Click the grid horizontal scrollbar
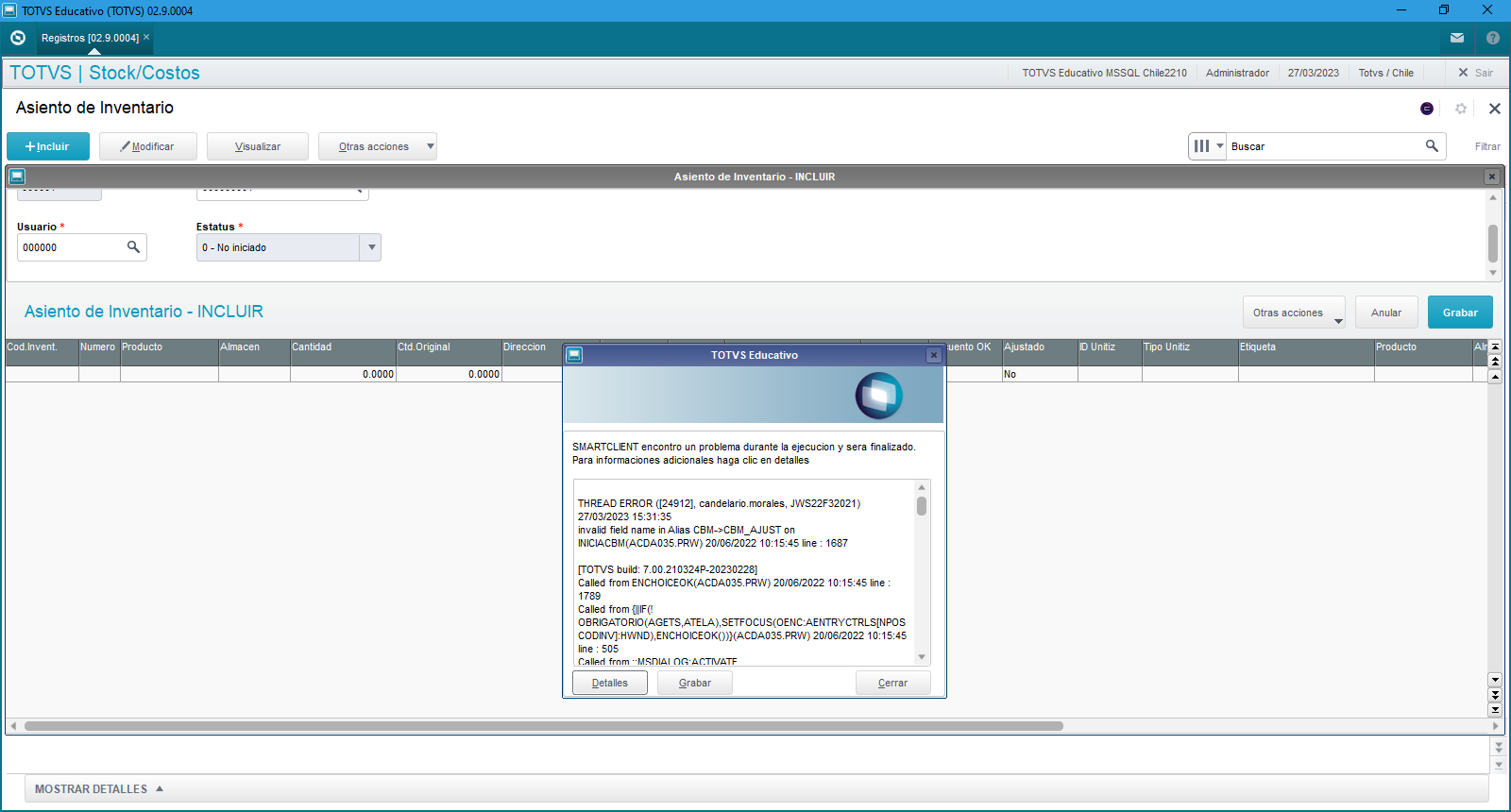The image size is (1511, 812). pyautogui.click(x=544, y=726)
